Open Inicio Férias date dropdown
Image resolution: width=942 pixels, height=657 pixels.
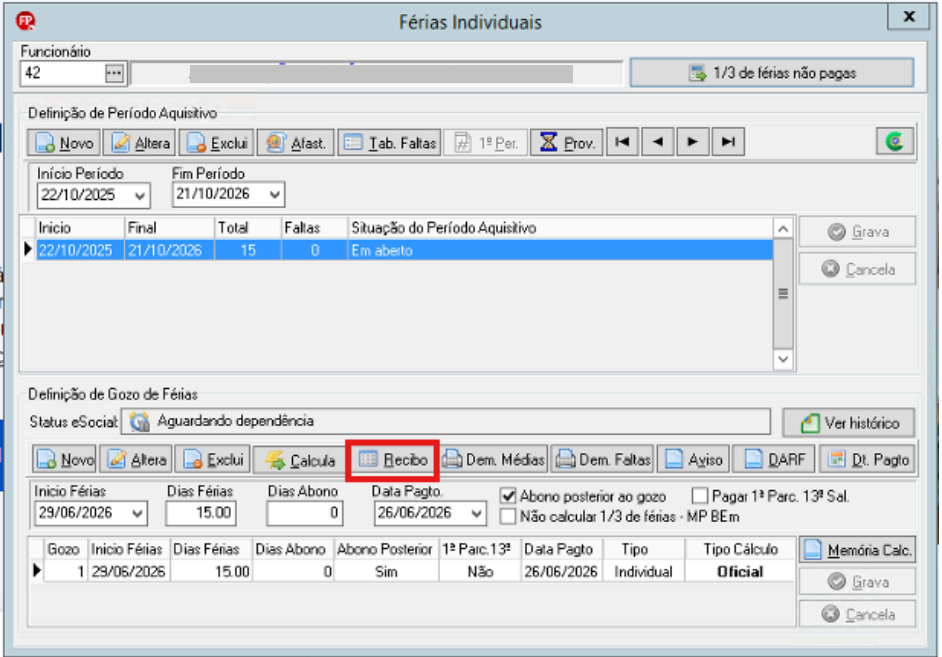(x=138, y=513)
